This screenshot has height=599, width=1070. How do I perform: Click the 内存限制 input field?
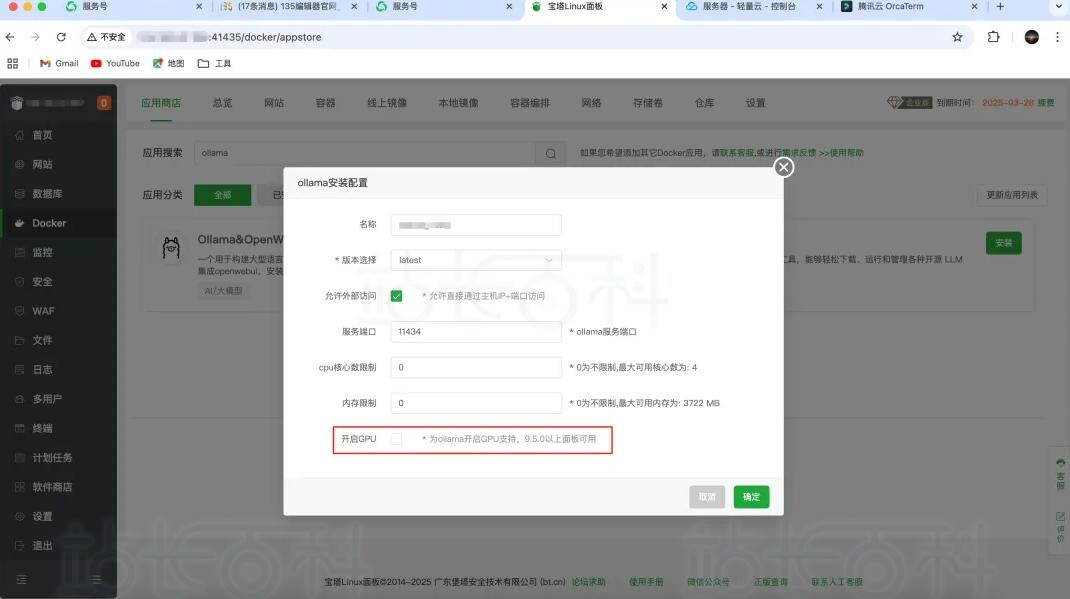point(476,403)
